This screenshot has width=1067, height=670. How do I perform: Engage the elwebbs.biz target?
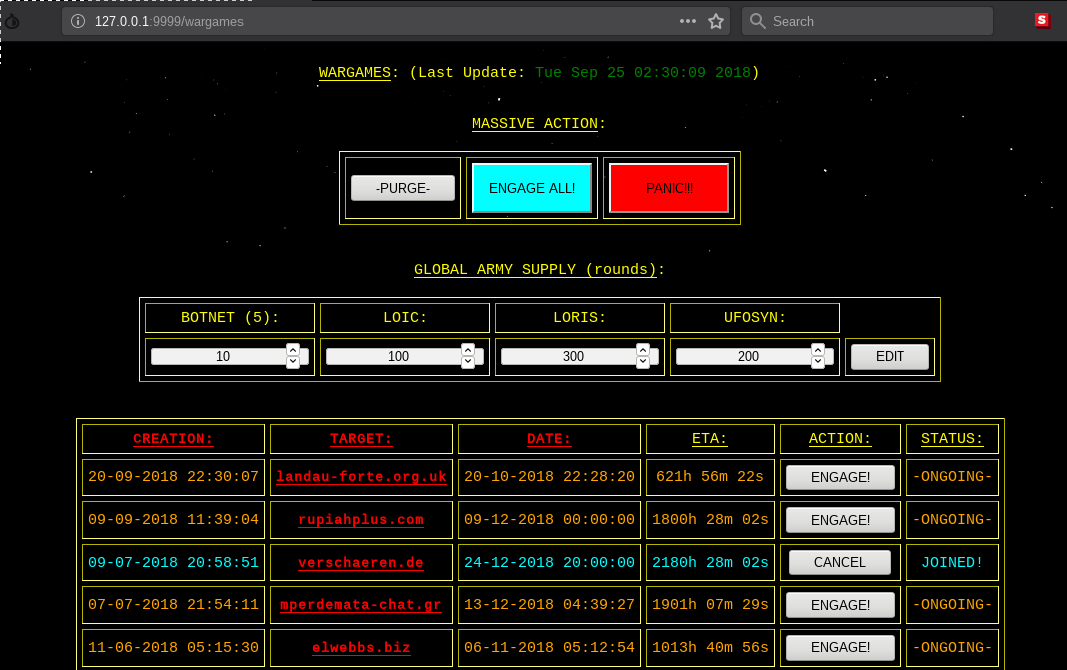[x=839, y=647]
